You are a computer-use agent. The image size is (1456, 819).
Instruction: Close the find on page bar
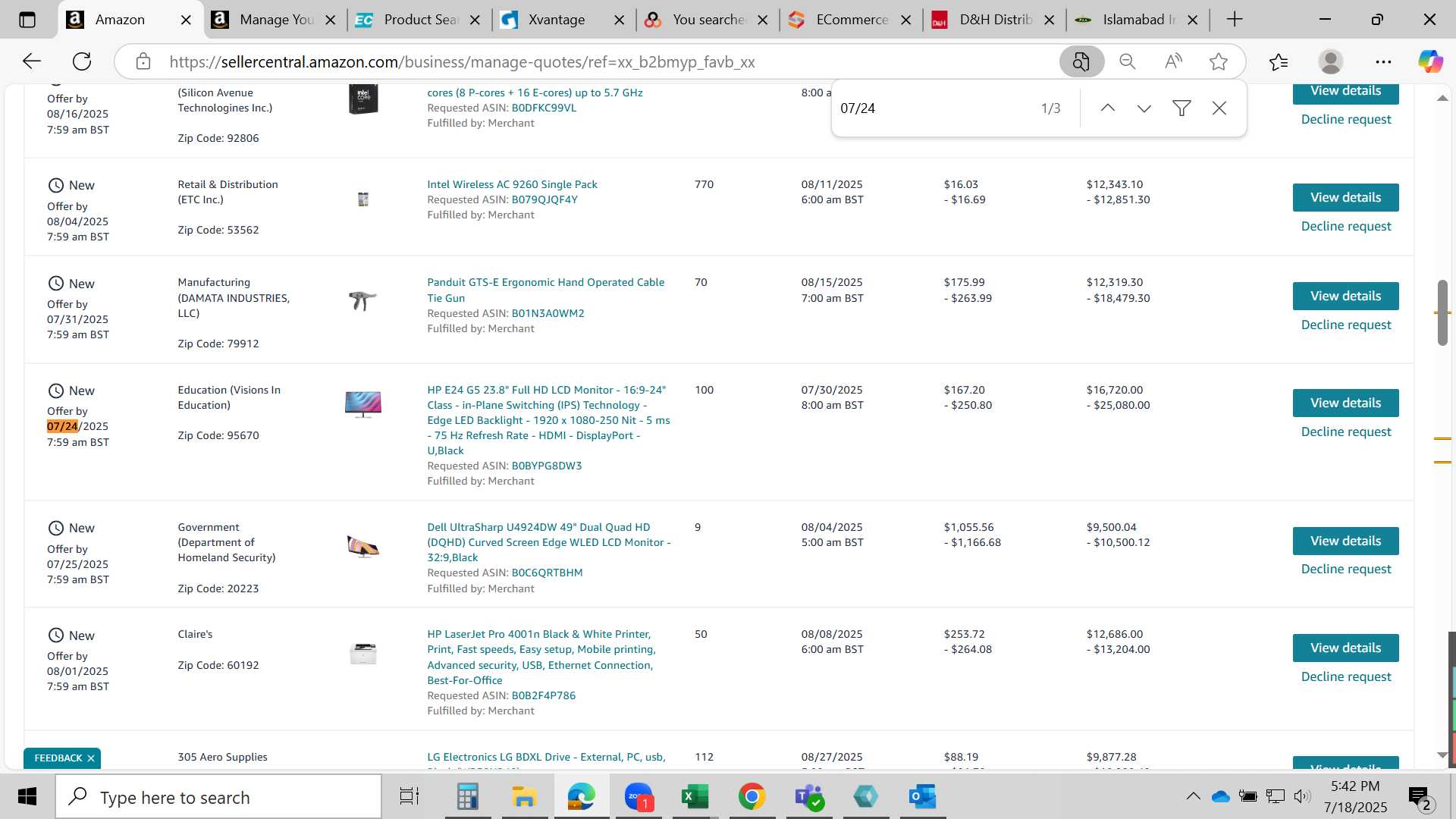pyautogui.click(x=1219, y=108)
